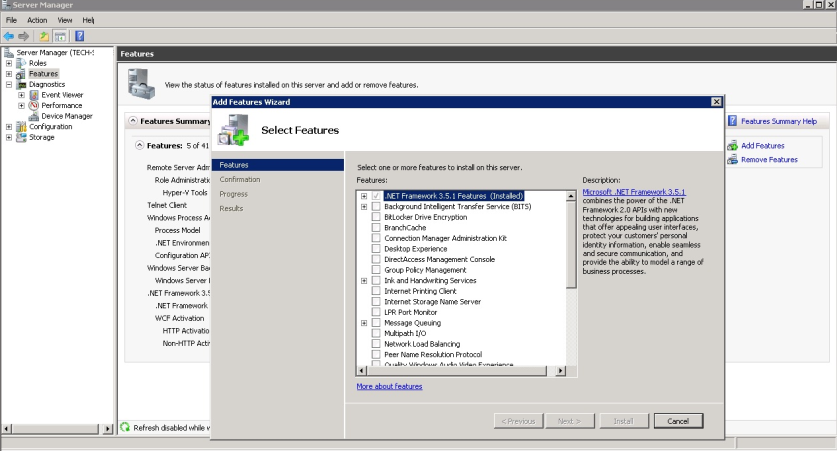Enable Group Policy Management checkbox
Viewport: 837px width, 451px height.
click(x=376, y=270)
